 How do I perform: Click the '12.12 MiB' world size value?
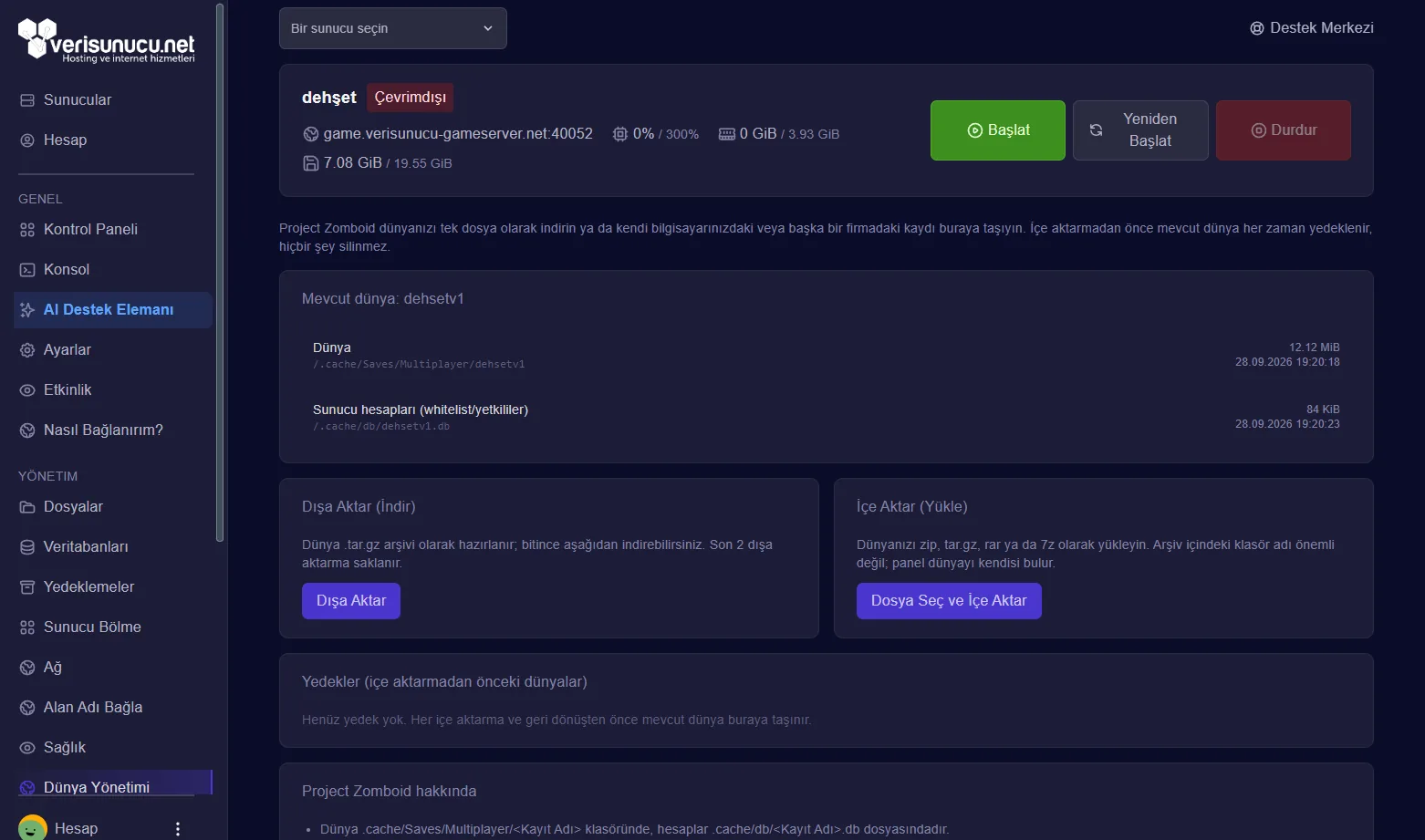pyautogui.click(x=1315, y=347)
